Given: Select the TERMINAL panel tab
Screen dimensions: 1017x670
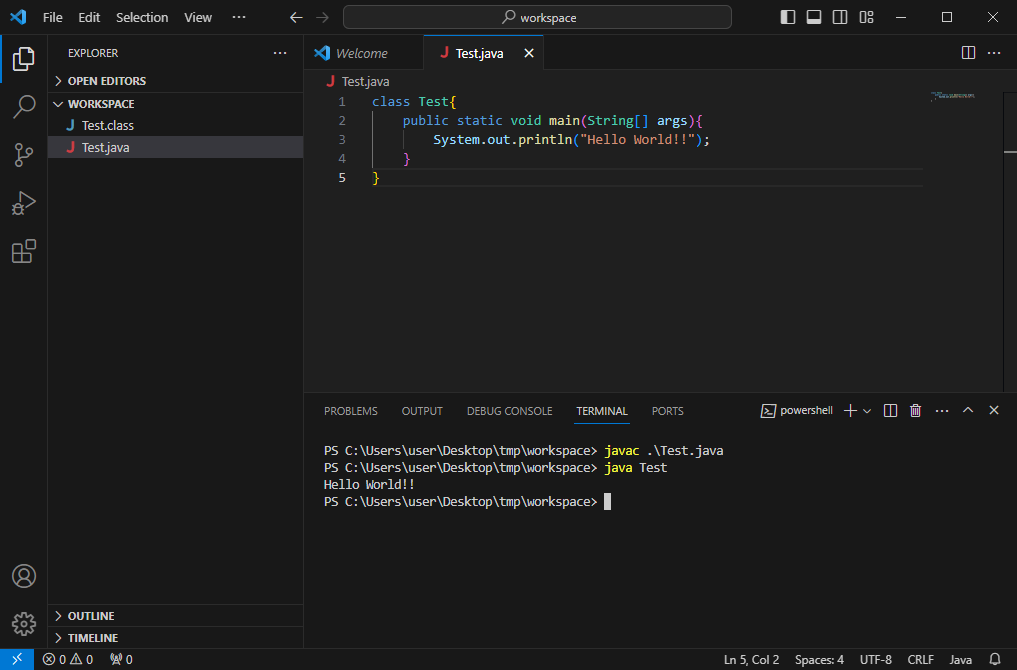Looking at the screenshot, I should 602,411.
